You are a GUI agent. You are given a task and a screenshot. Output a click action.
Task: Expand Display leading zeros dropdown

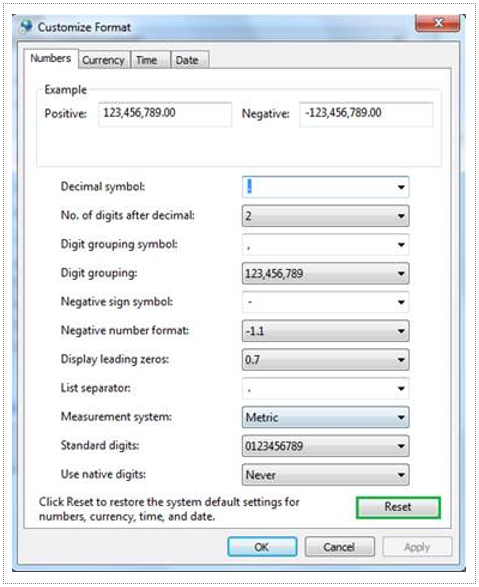click(x=325, y=360)
